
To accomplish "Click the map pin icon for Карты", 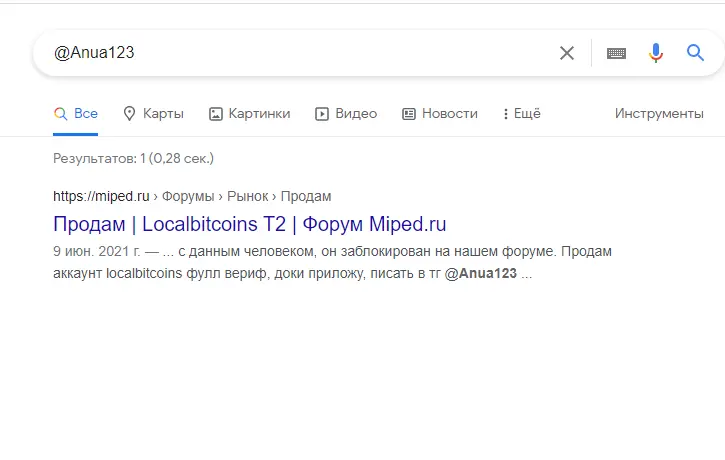I will tap(129, 114).
